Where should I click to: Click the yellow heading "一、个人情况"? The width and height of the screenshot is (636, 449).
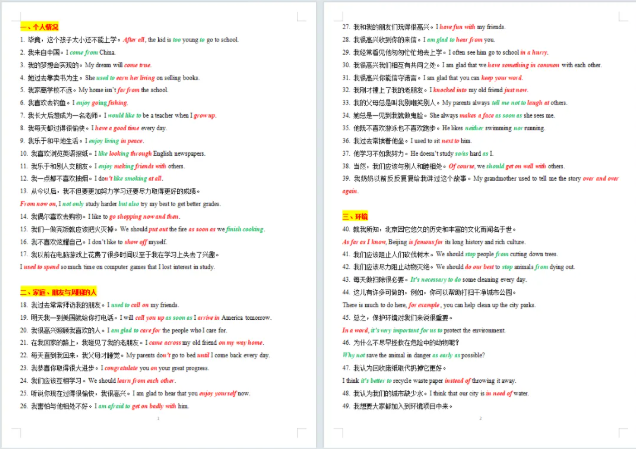click(x=39, y=27)
